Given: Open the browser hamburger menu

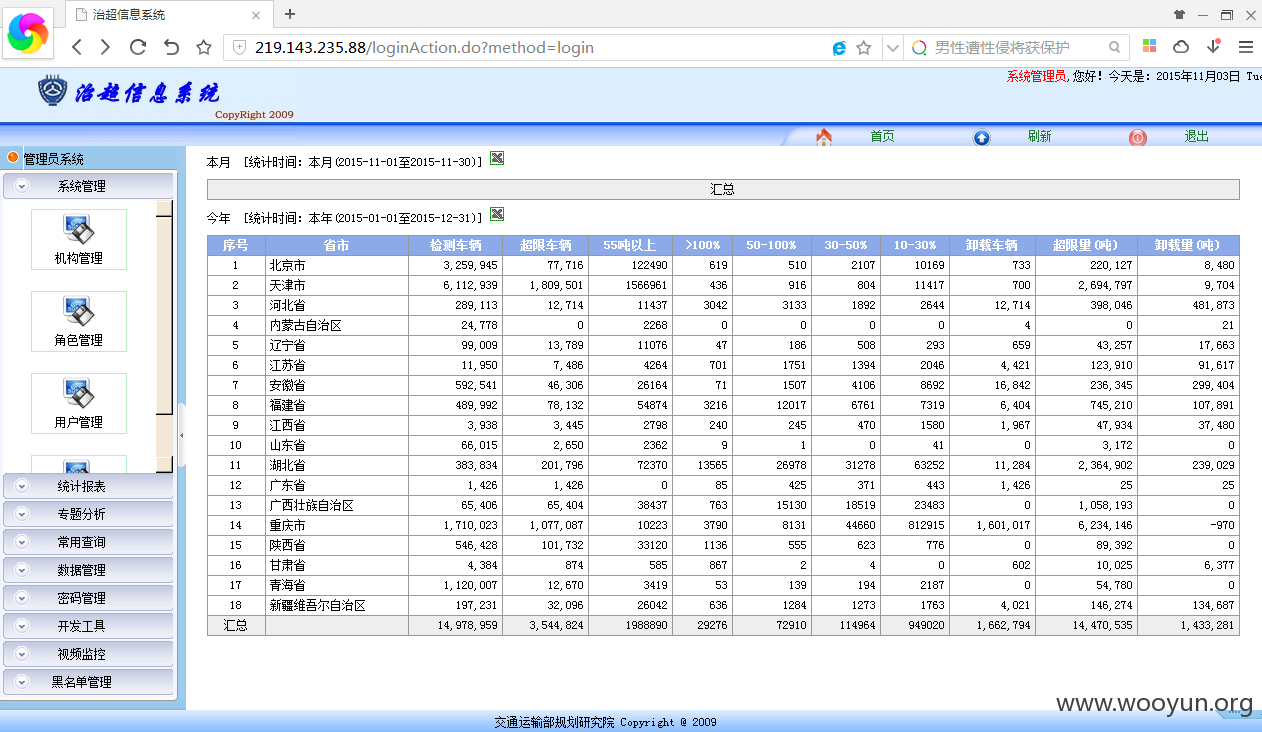Looking at the screenshot, I should click(1245, 47).
